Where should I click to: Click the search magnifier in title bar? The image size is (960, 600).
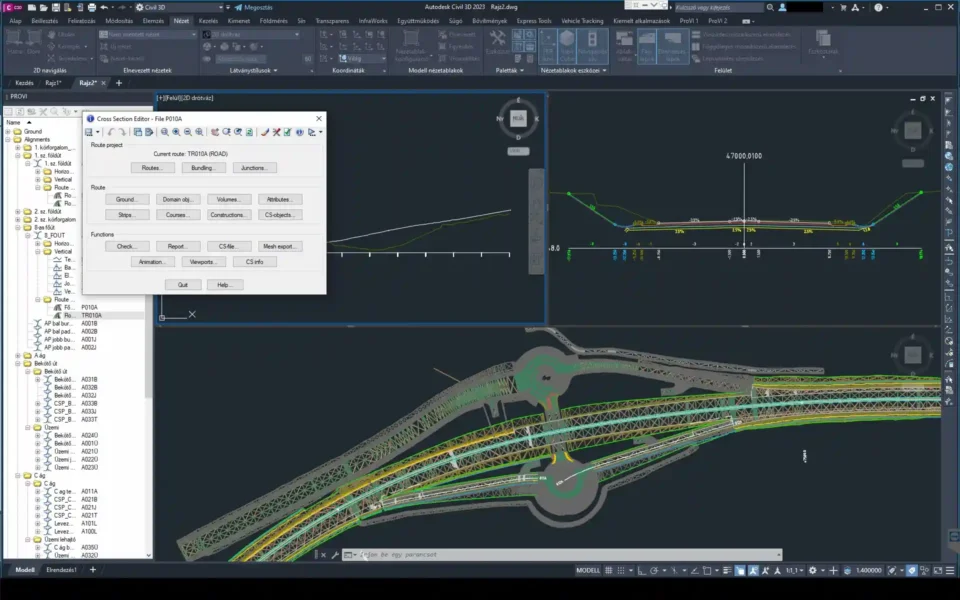770,7
